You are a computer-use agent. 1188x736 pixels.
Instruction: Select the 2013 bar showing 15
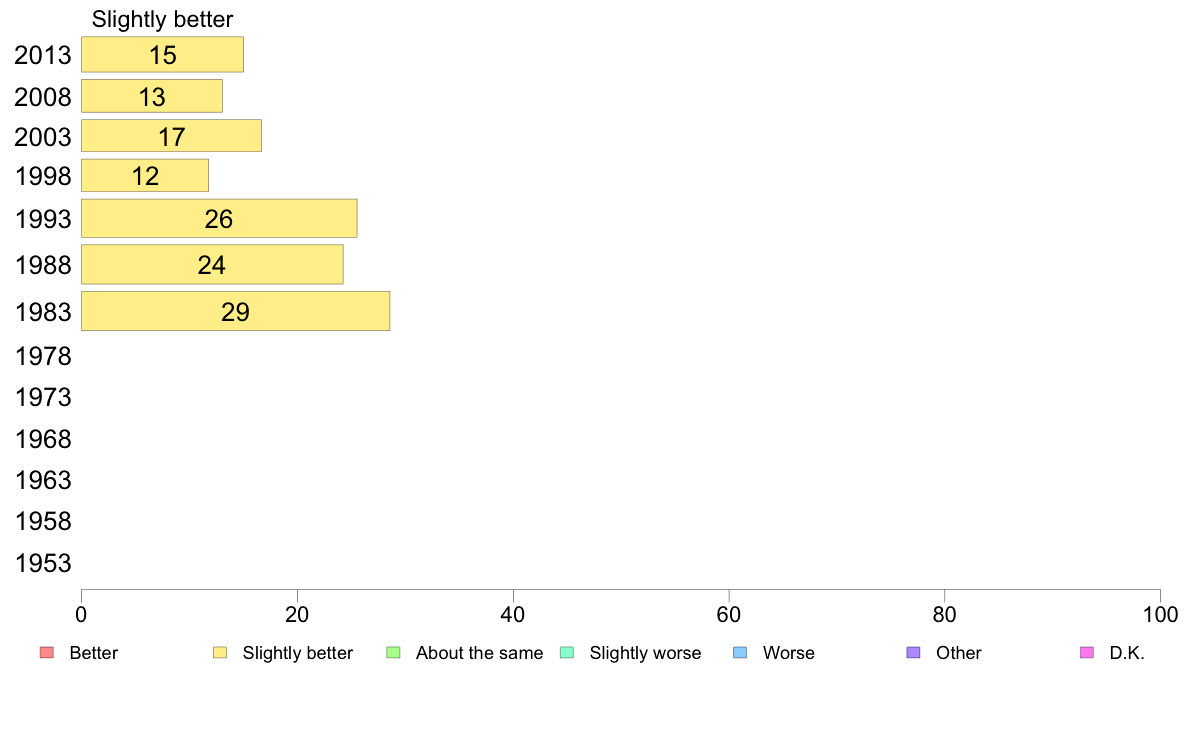click(x=162, y=55)
